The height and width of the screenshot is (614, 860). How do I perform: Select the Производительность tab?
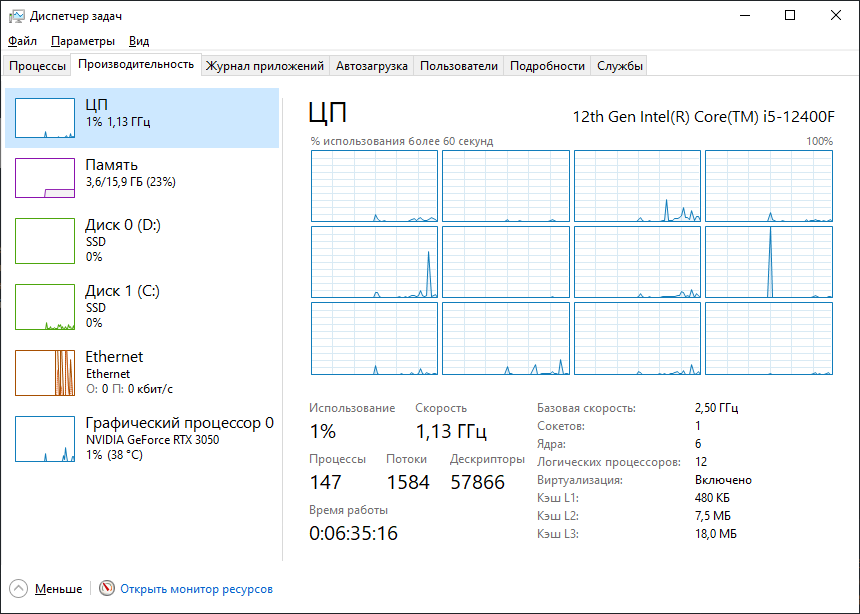tap(136, 64)
